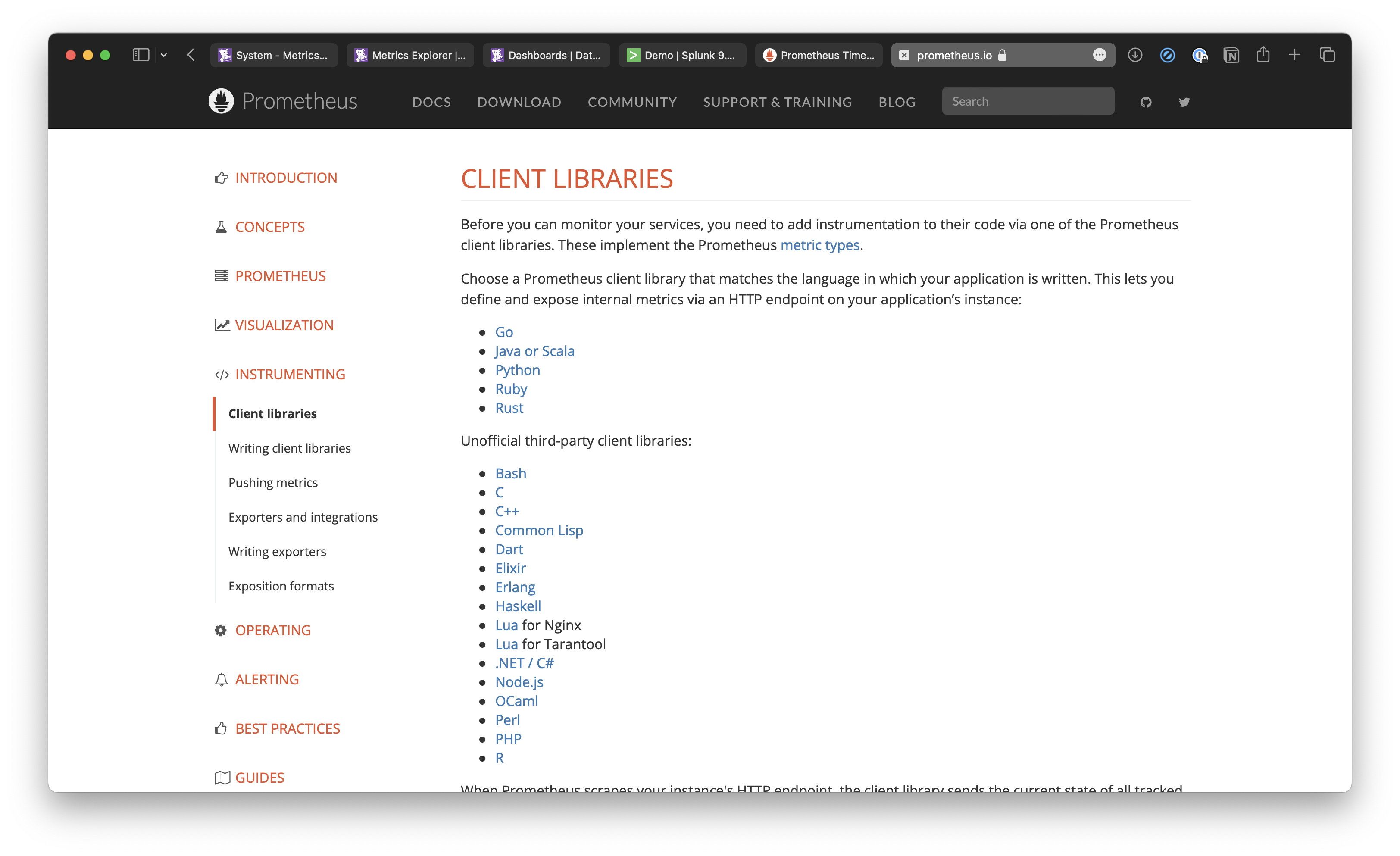Open Writing exporters page
Viewport: 1400px width, 856px height.
[x=277, y=552]
